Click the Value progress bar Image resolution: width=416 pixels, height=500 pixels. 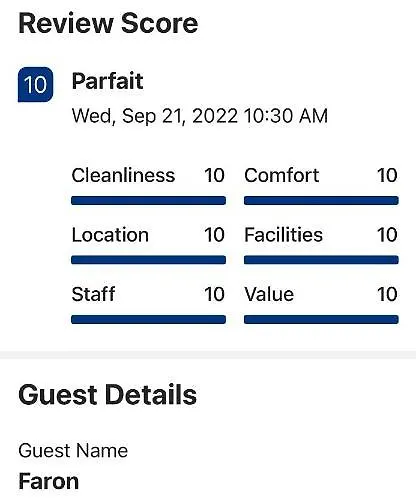click(321, 319)
